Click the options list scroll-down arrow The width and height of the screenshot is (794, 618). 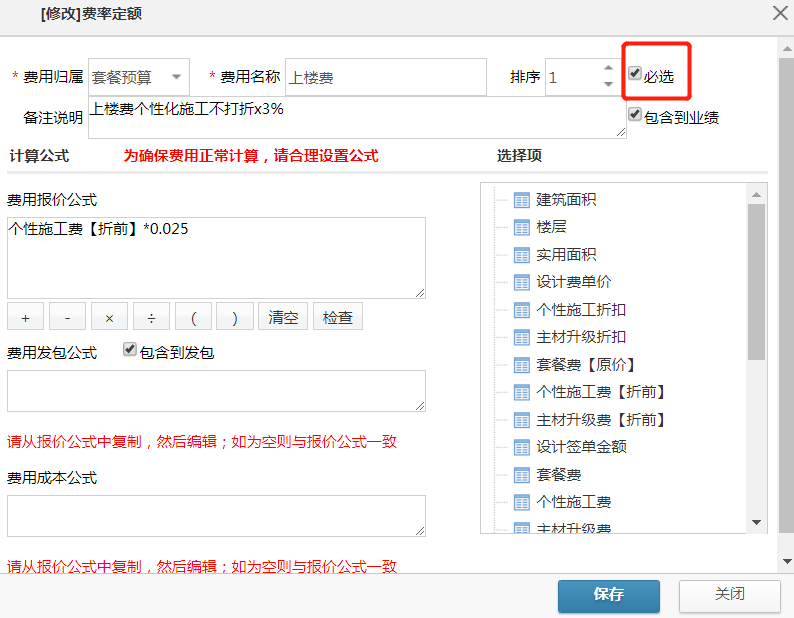click(x=757, y=522)
